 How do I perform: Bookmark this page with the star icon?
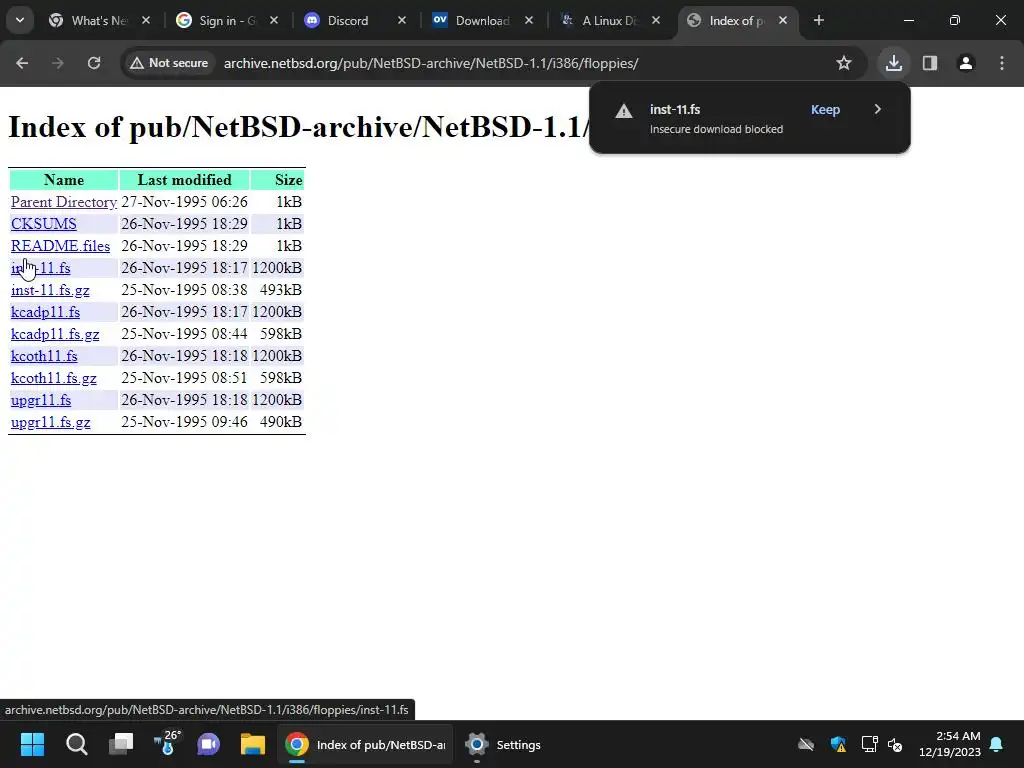tap(844, 63)
